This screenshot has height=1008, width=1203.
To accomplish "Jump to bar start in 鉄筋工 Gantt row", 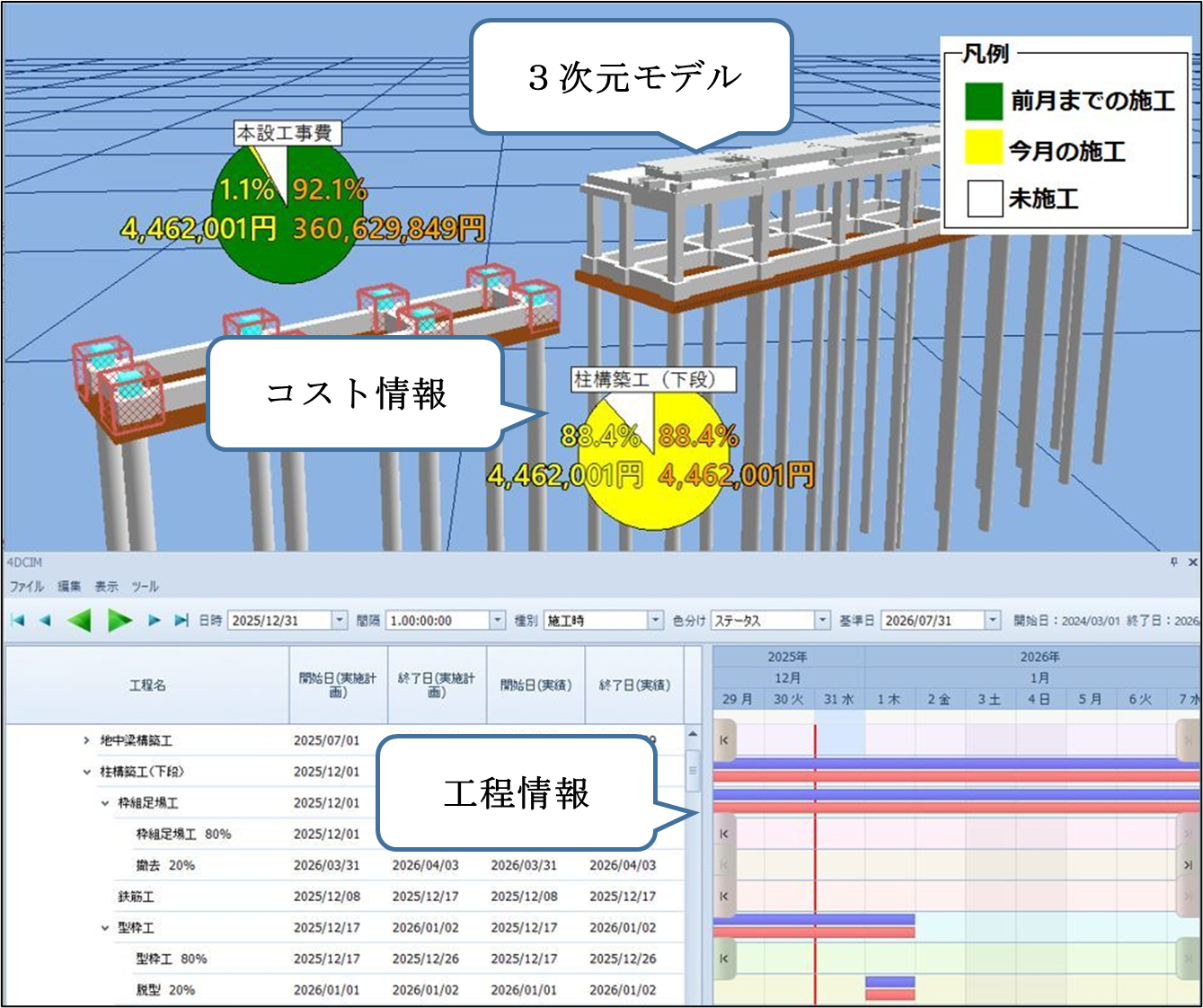I will 724,897.
